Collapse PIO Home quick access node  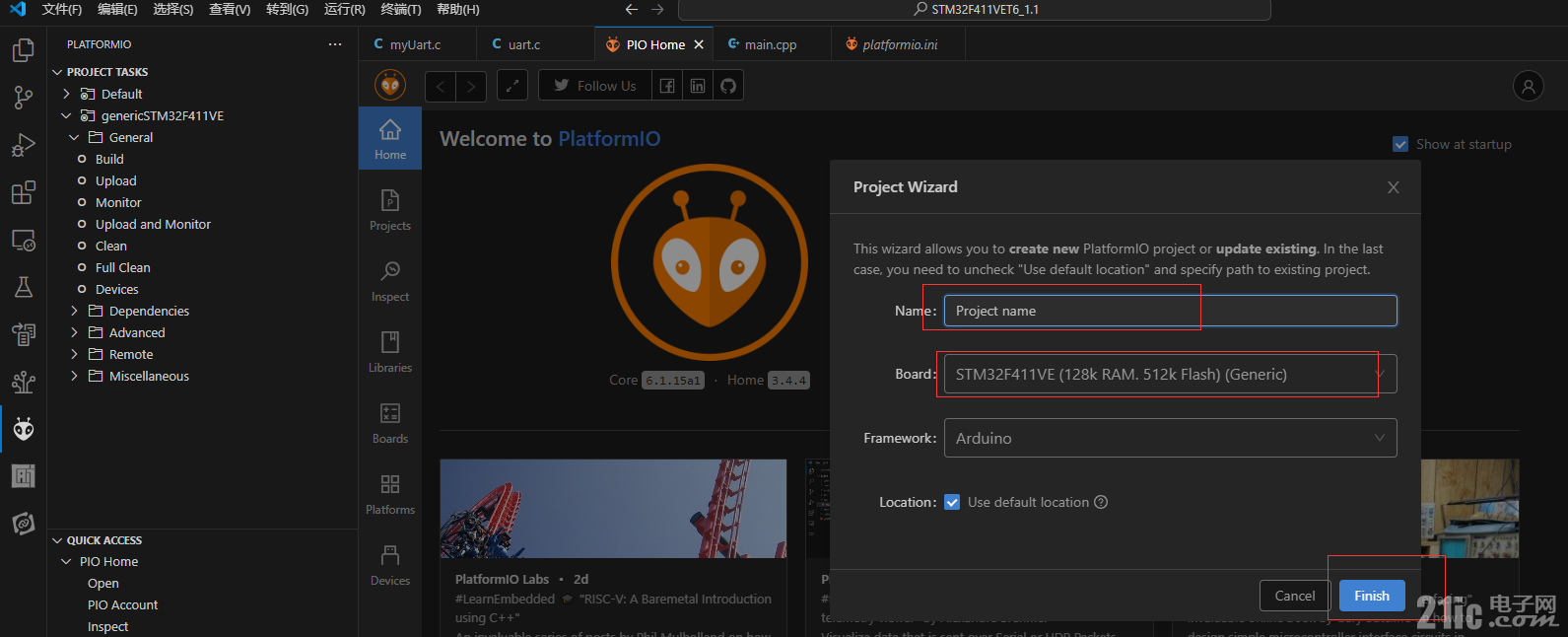pyautogui.click(x=66, y=561)
